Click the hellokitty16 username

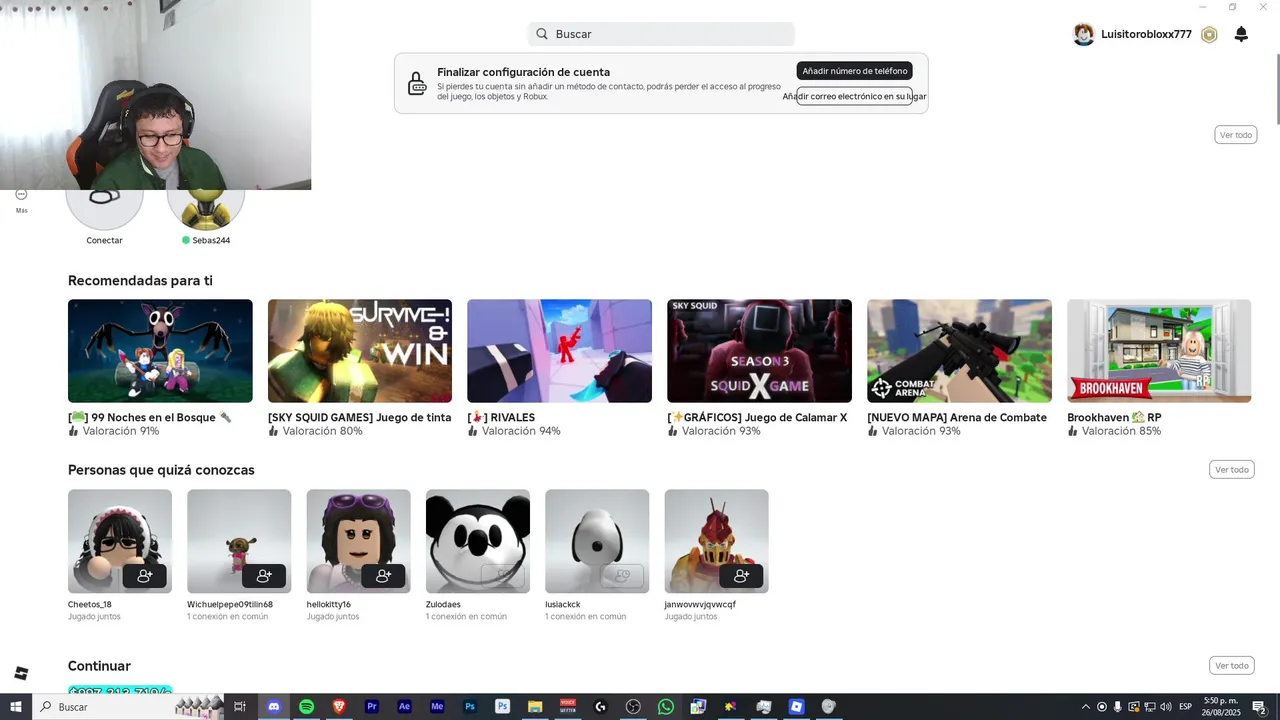click(328, 605)
